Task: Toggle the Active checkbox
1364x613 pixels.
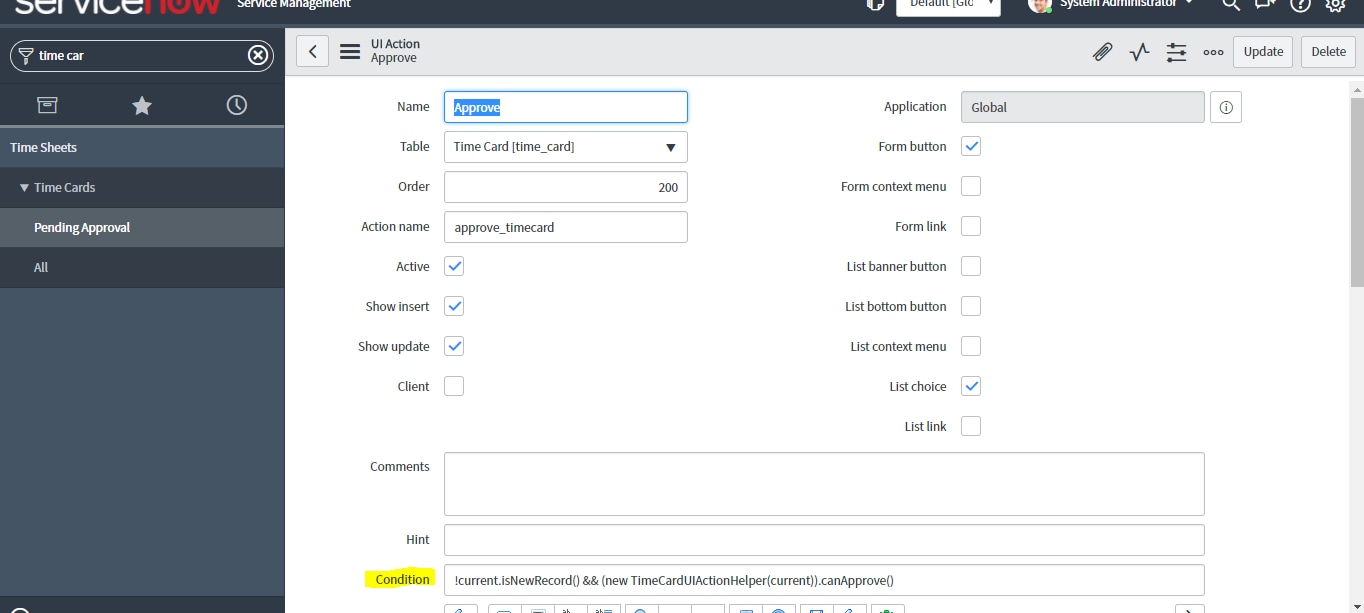Action: [x=454, y=266]
